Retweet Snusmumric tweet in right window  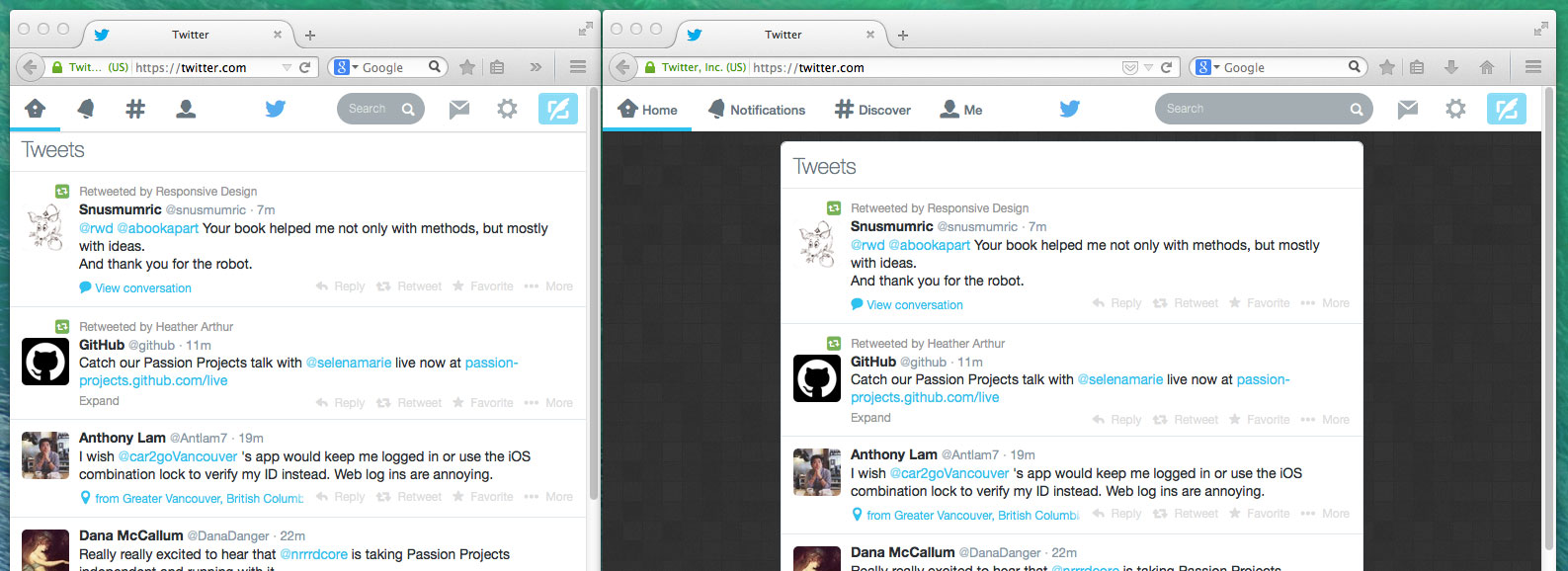pyautogui.click(x=1186, y=303)
